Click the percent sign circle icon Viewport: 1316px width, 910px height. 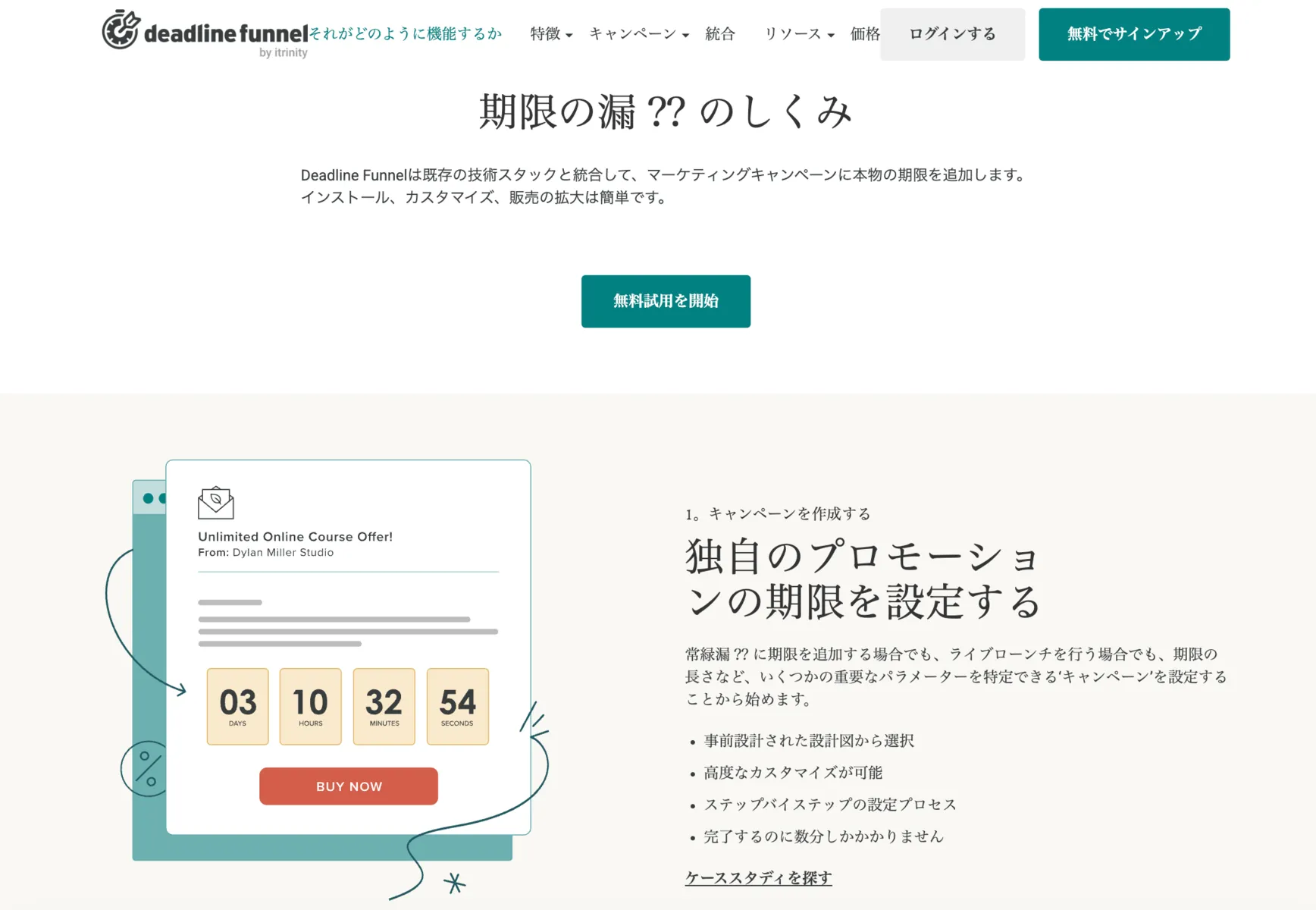click(146, 768)
